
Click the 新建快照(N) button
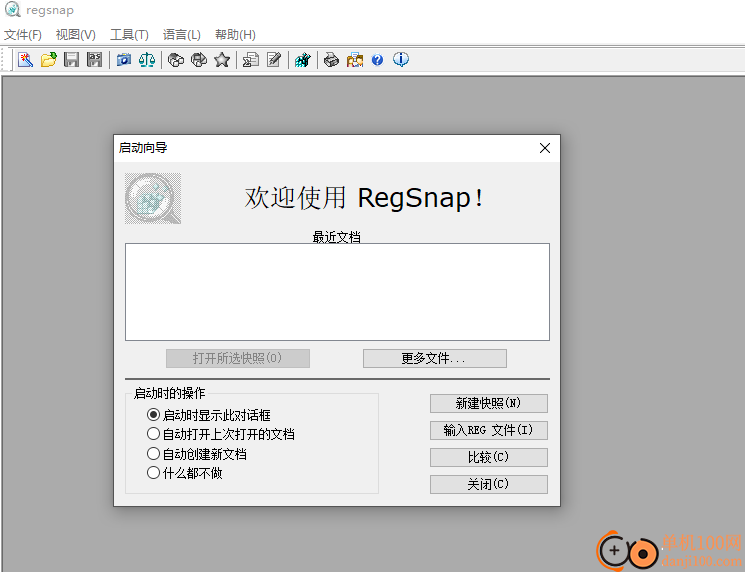pos(489,403)
